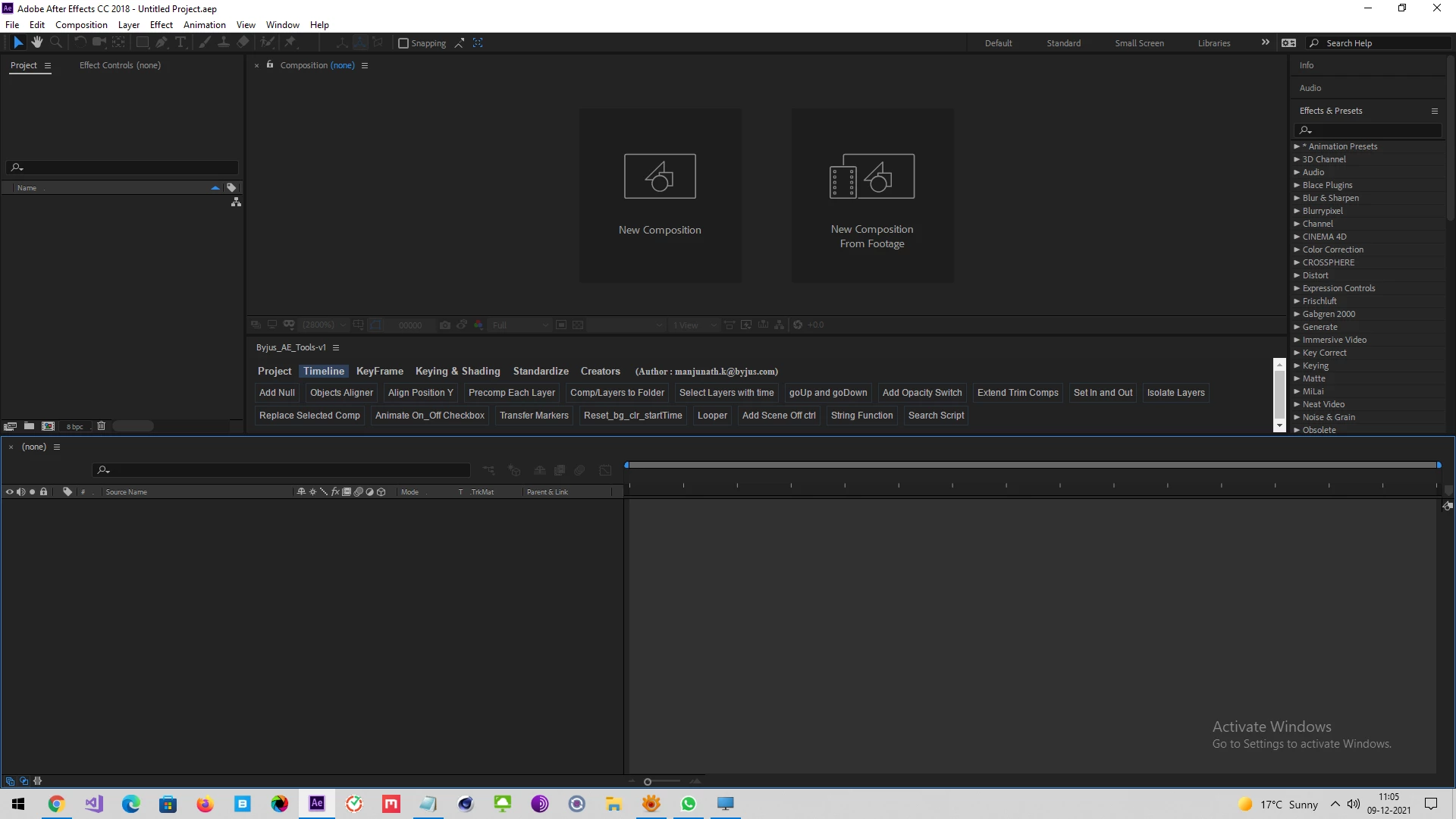Click the timeline zoom slider
1456x819 pixels.
[x=648, y=782]
